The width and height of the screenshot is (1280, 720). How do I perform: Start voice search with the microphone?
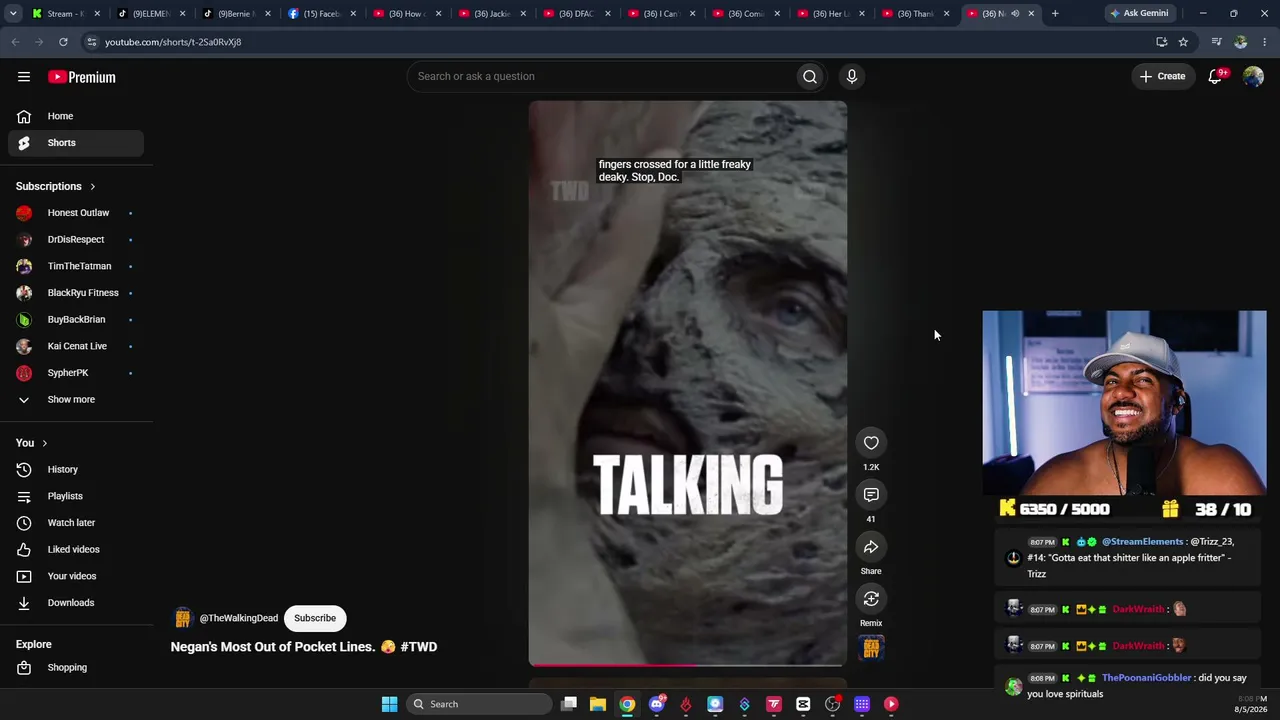click(852, 76)
